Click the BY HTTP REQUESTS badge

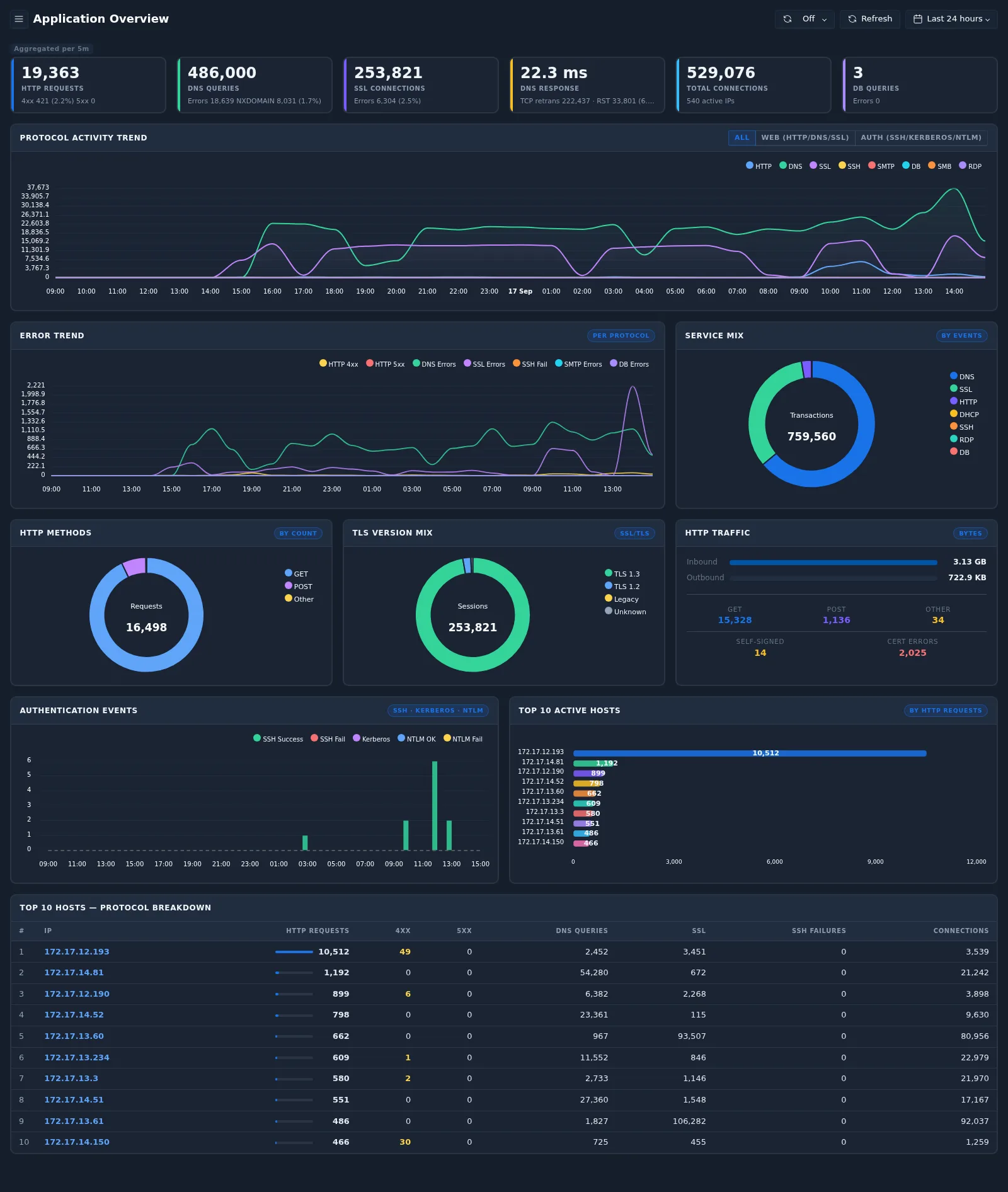coord(946,711)
